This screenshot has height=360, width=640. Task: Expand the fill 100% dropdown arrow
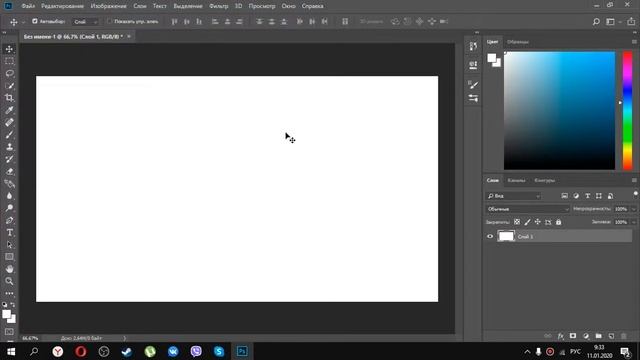click(633, 222)
